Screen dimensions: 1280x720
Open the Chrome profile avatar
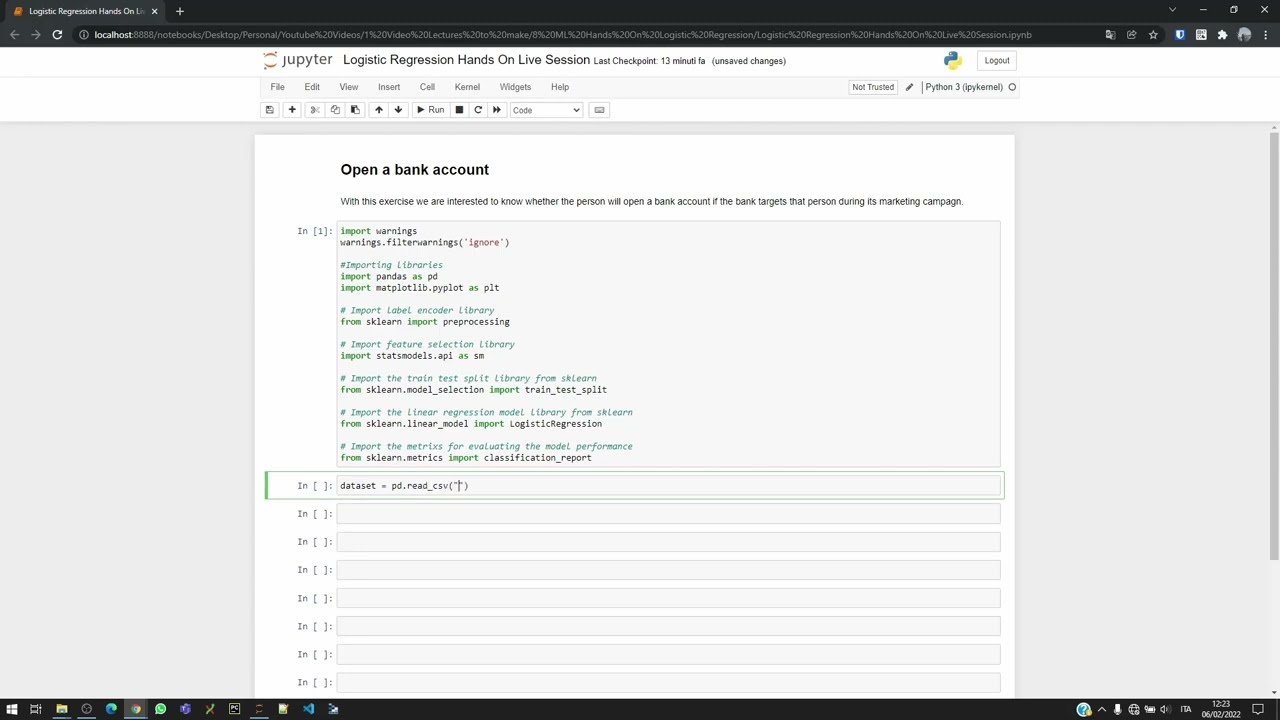tap(1244, 35)
